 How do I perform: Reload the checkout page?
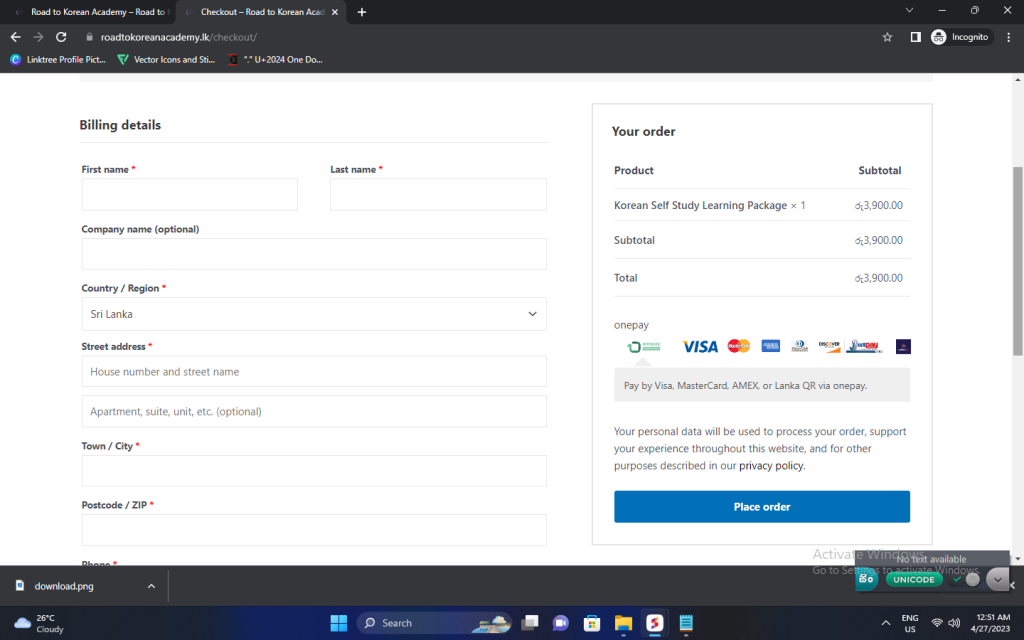click(61, 37)
